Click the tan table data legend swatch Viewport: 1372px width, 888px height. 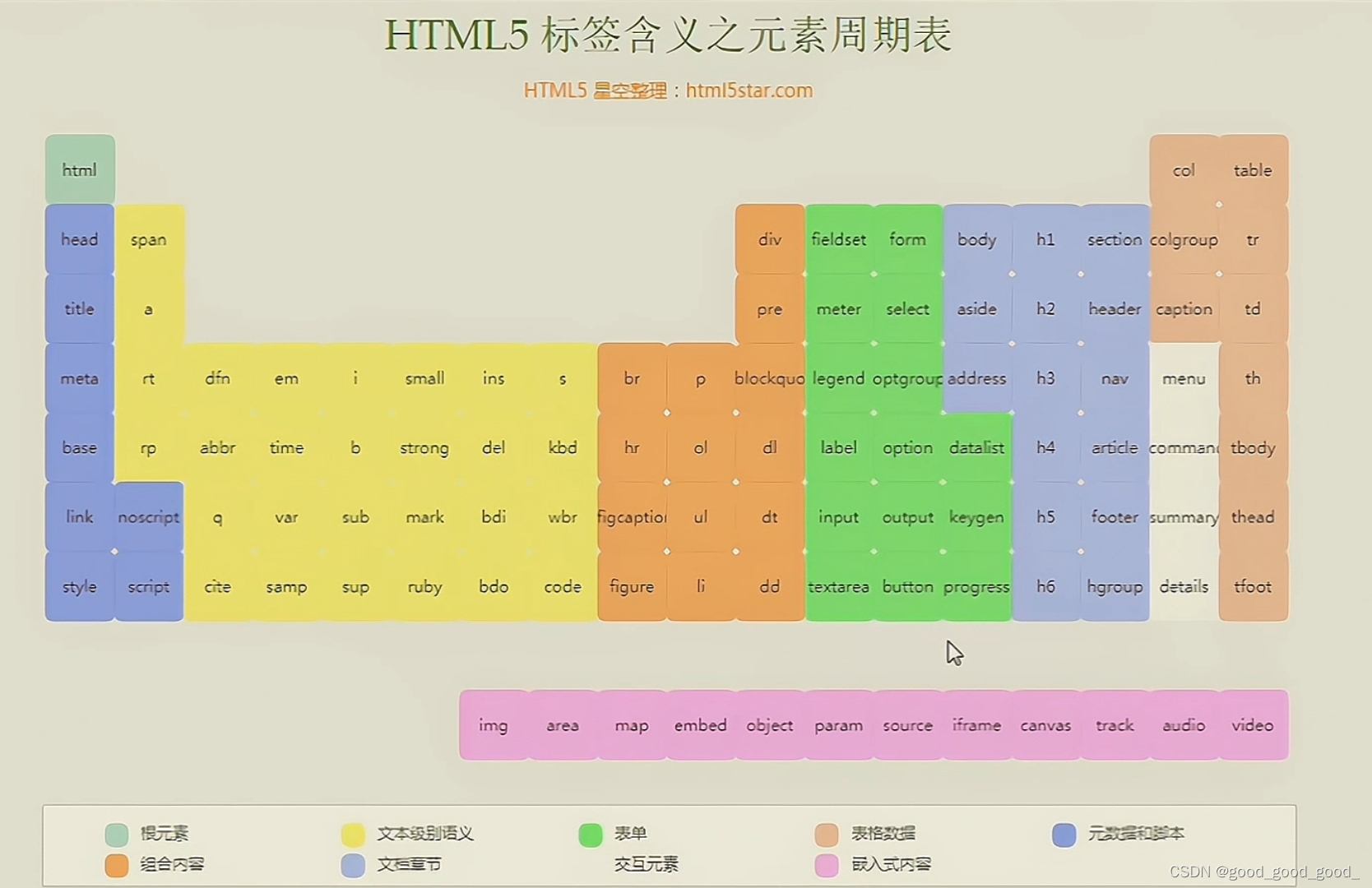pyautogui.click(x=827, y=835)
